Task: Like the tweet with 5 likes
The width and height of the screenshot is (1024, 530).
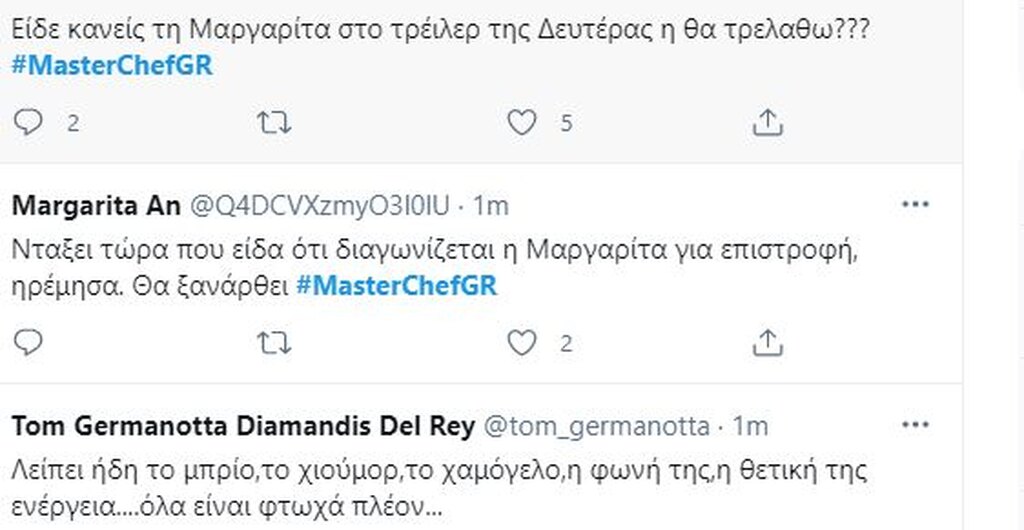Action: [521, 123]
